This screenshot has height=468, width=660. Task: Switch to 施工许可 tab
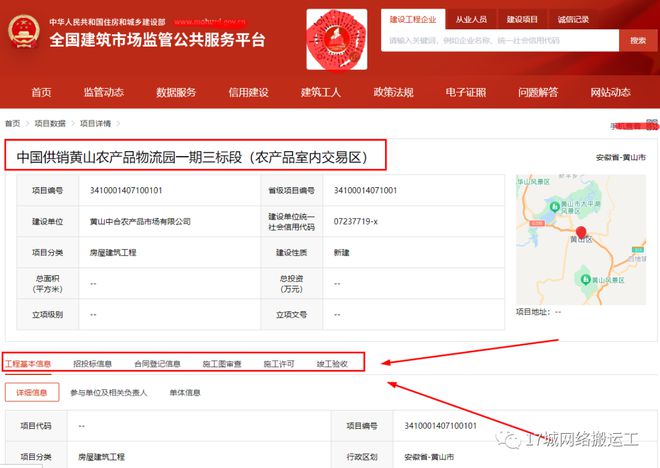coord(279,364)
